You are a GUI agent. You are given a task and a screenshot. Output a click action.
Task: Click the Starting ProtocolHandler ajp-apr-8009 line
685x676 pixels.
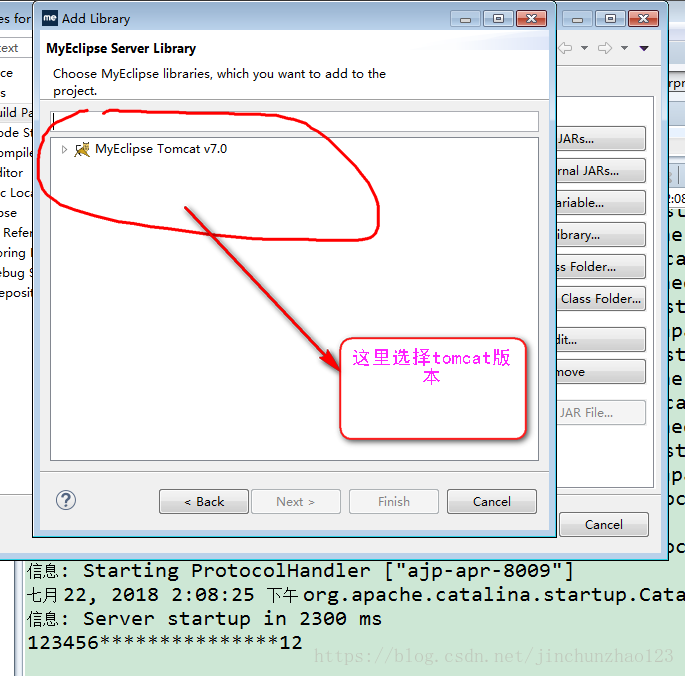pos(300,571)
